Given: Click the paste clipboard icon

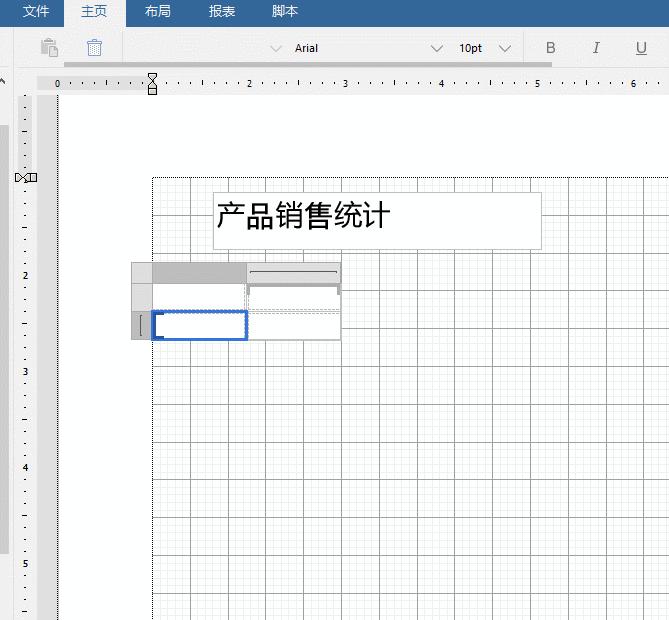Looking at the screenshot, I should point(49,47).
